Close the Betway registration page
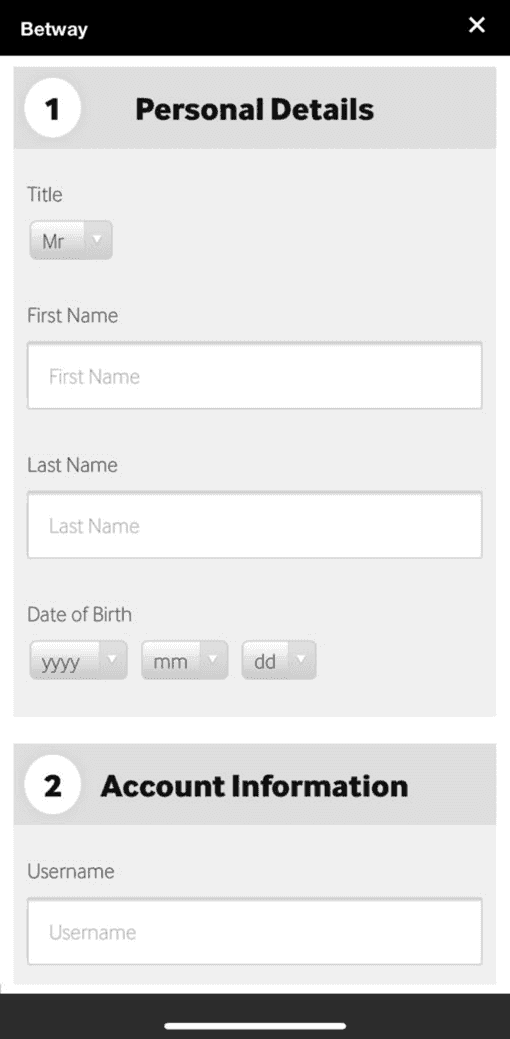Screen dimensions: 510x1039 pos(476,25)
